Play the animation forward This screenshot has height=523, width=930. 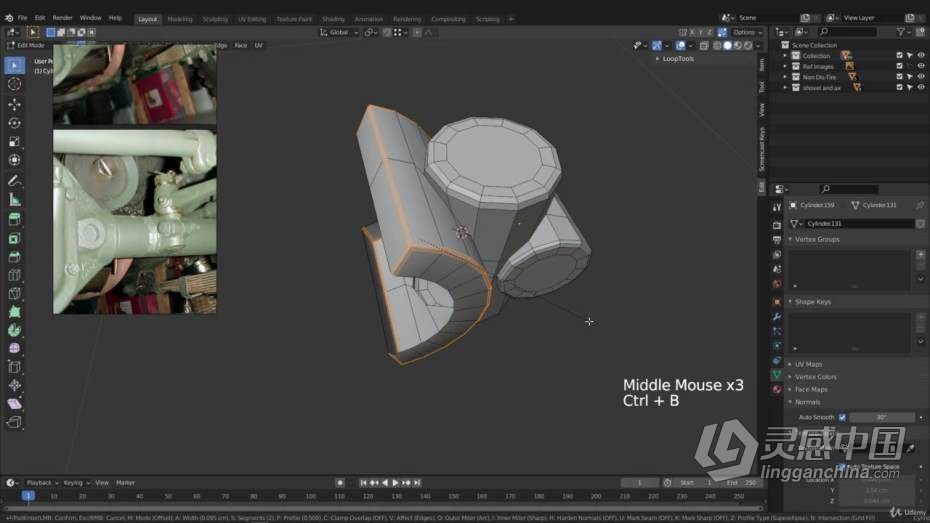pos(396,483)
